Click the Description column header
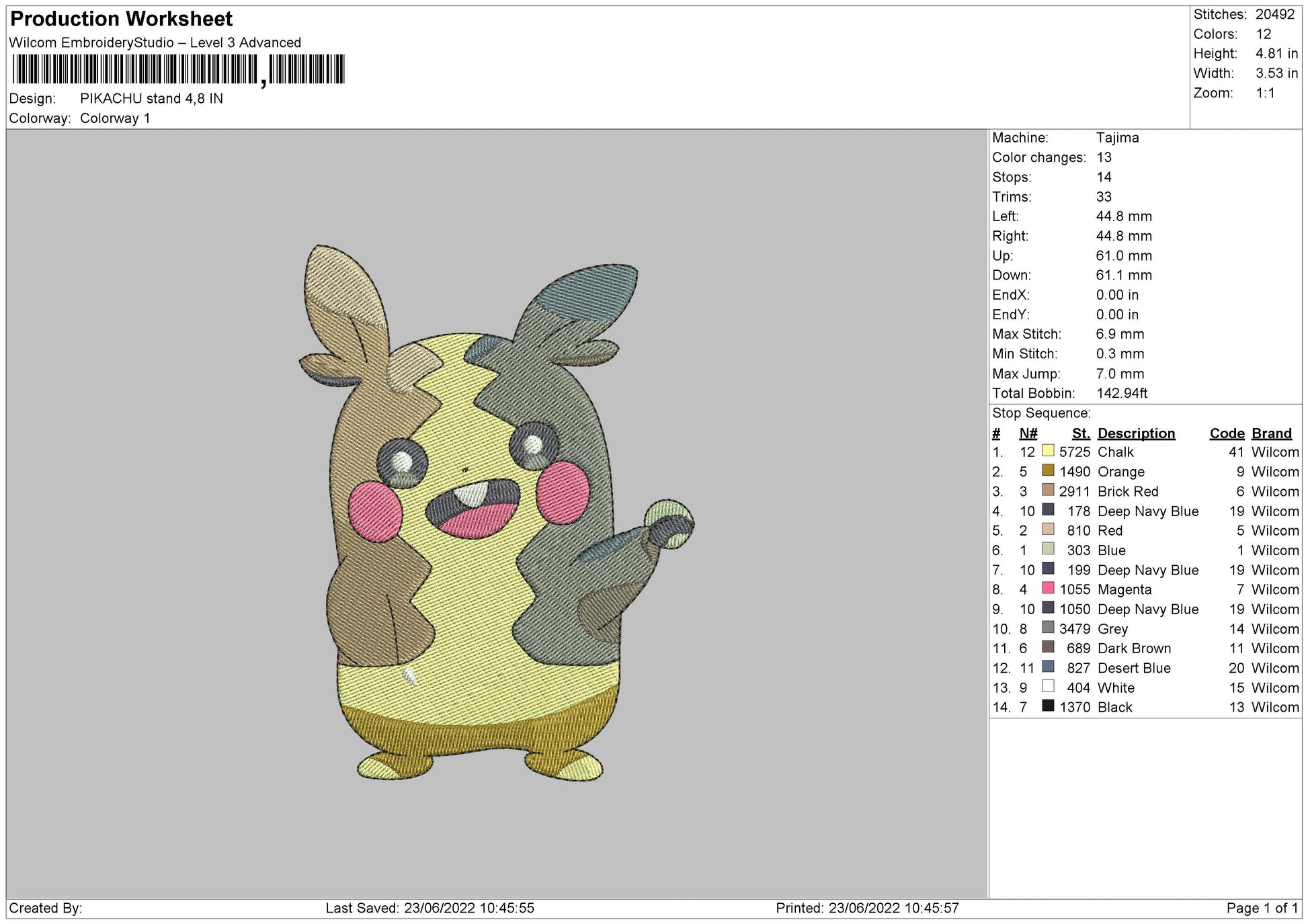Image resolution: width=1308 pixels, height=924 pixels. click(1135, 433)
